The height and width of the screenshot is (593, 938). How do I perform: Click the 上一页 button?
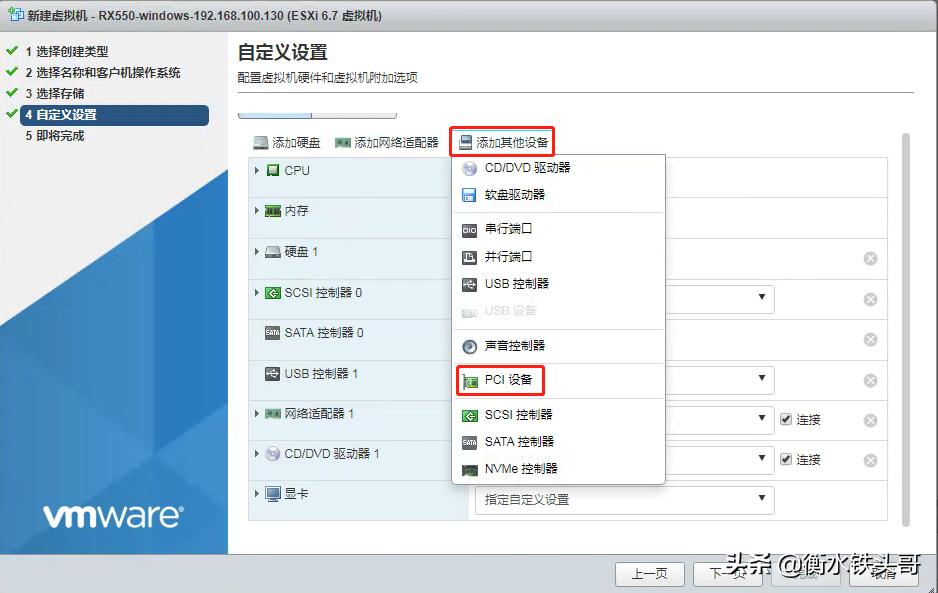650,575
